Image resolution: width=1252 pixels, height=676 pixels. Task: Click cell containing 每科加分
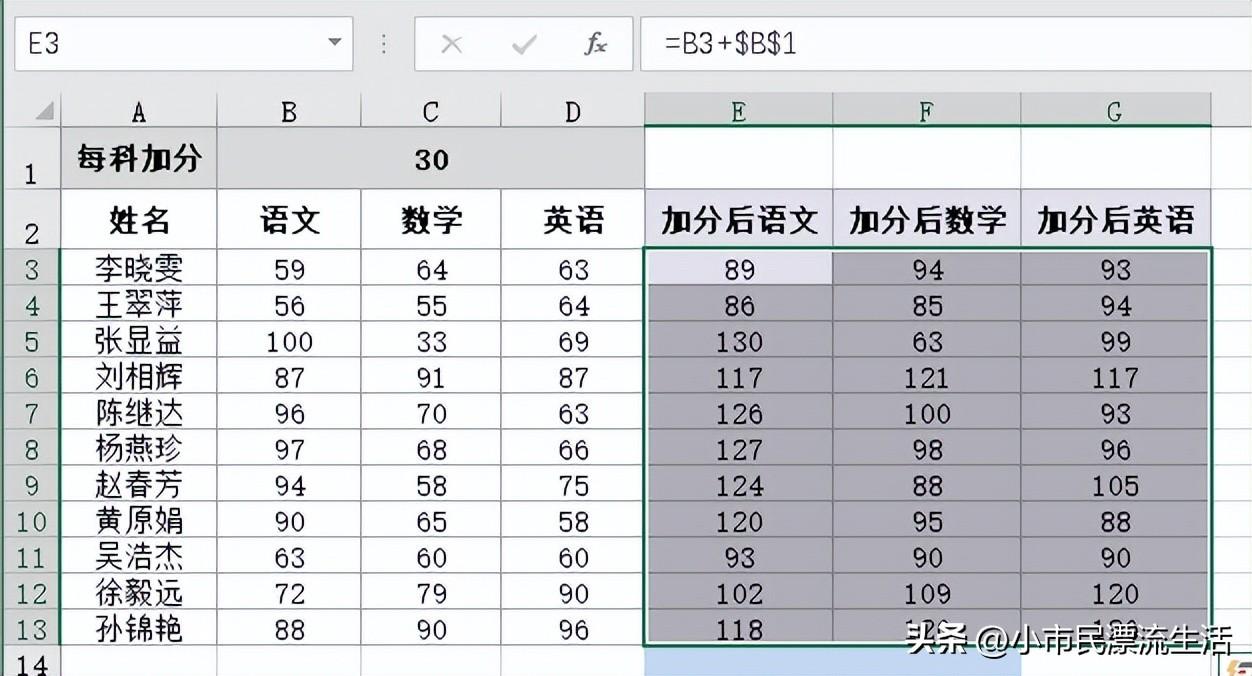click(139, 158)
